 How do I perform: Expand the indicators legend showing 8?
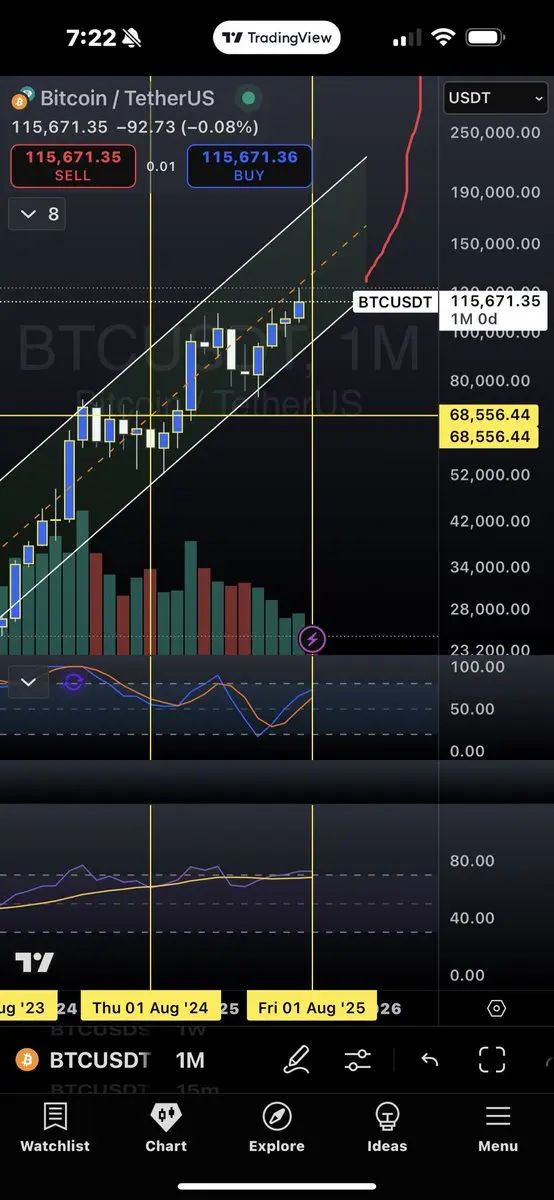(x=38, y=214)
